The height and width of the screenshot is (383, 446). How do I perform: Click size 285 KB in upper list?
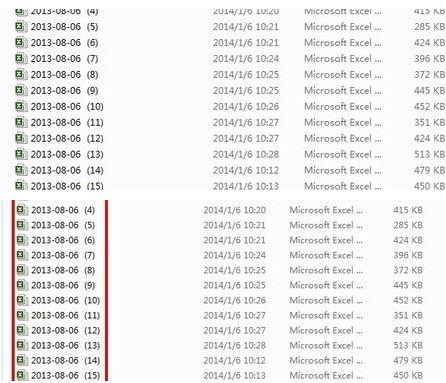click(429, 27)
